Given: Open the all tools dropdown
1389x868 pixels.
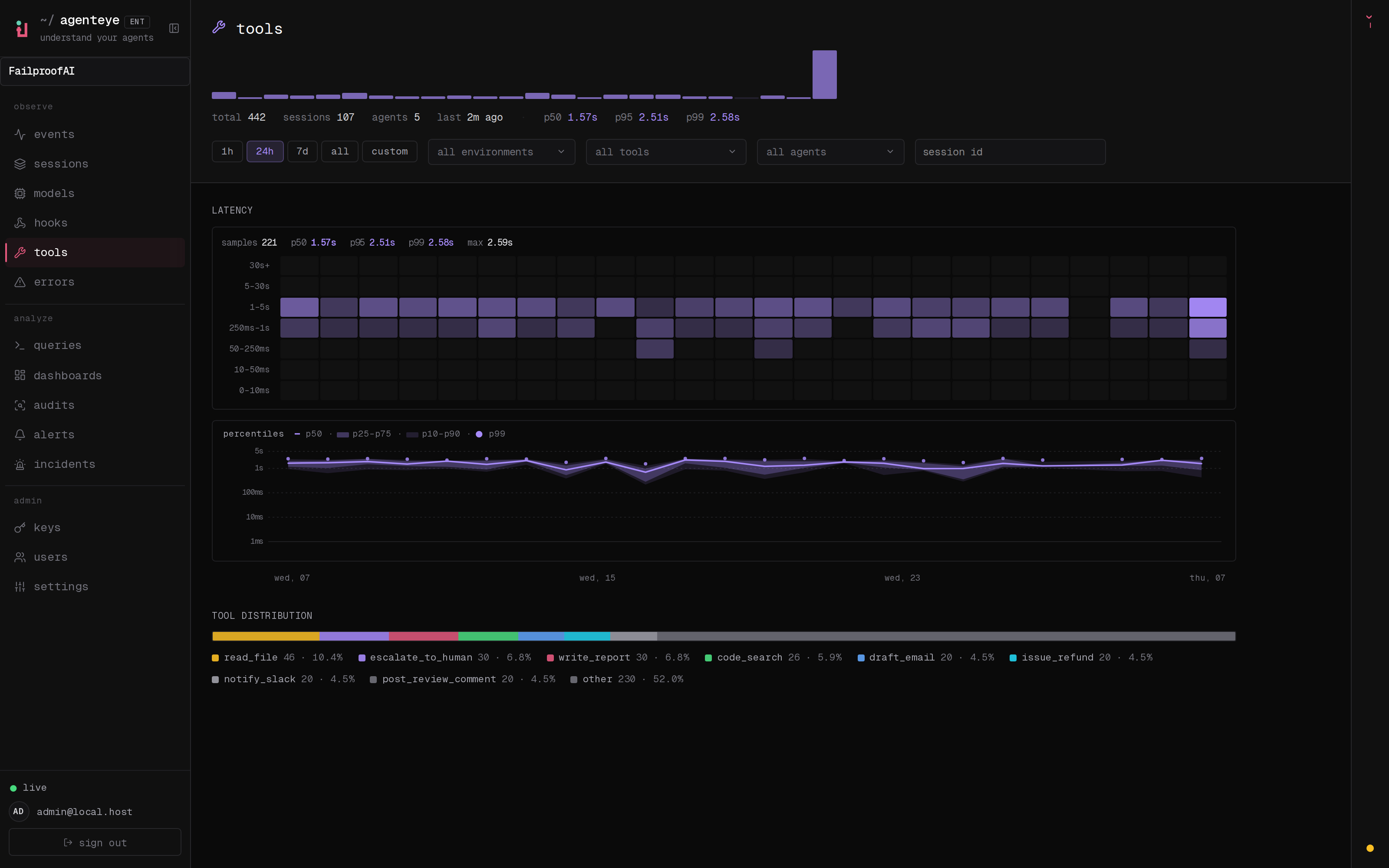Looking at the screenshot, I should (666, 152).
